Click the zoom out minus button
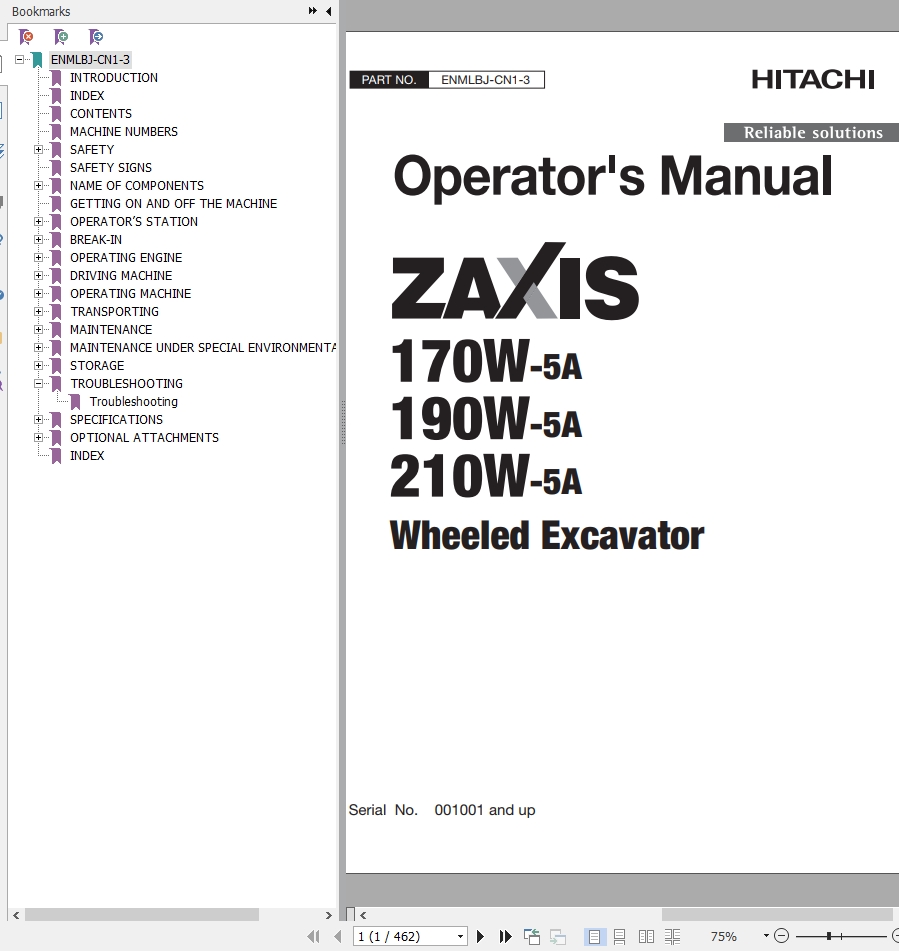 [782, 936]
